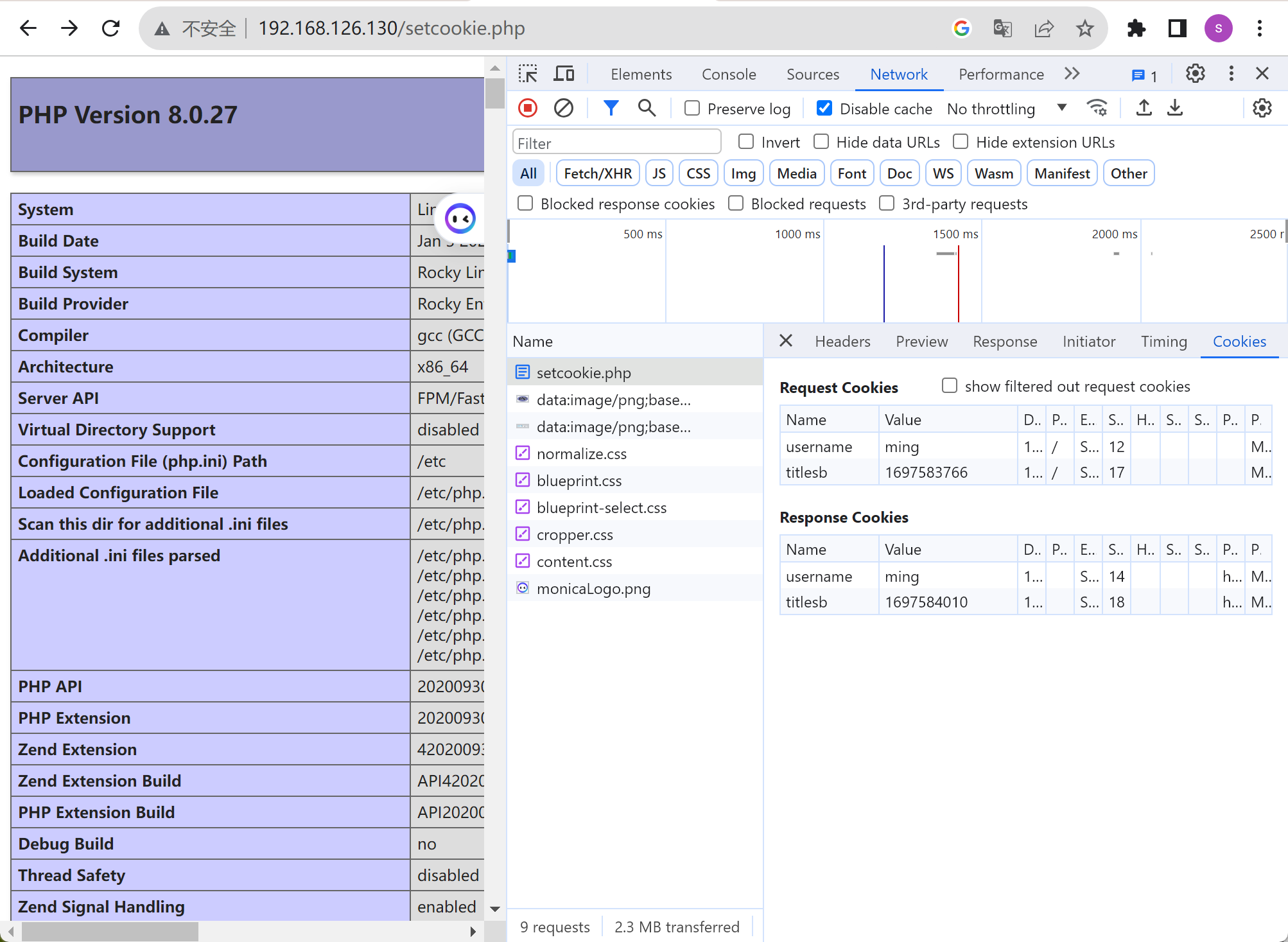Select the Fetch/XHR filter button

coord(598,173)
